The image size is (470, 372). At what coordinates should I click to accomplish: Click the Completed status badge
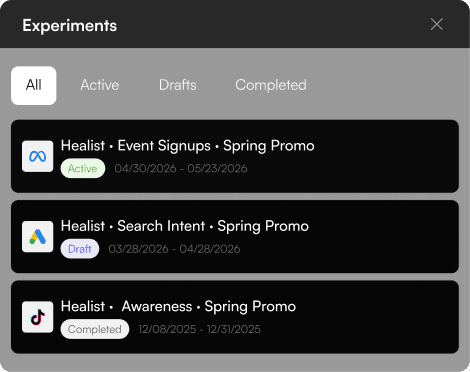(95, 329)
